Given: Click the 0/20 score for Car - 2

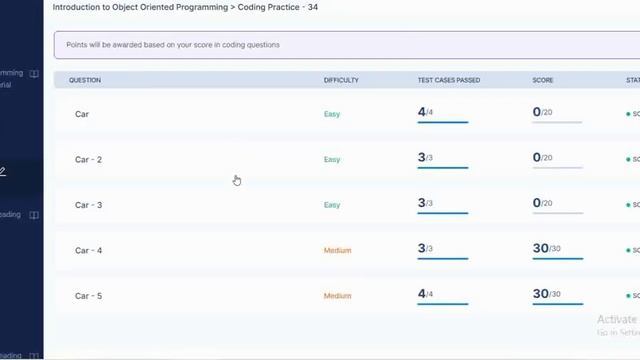Looking at the screenshot, I should click(x=542, y=157).
